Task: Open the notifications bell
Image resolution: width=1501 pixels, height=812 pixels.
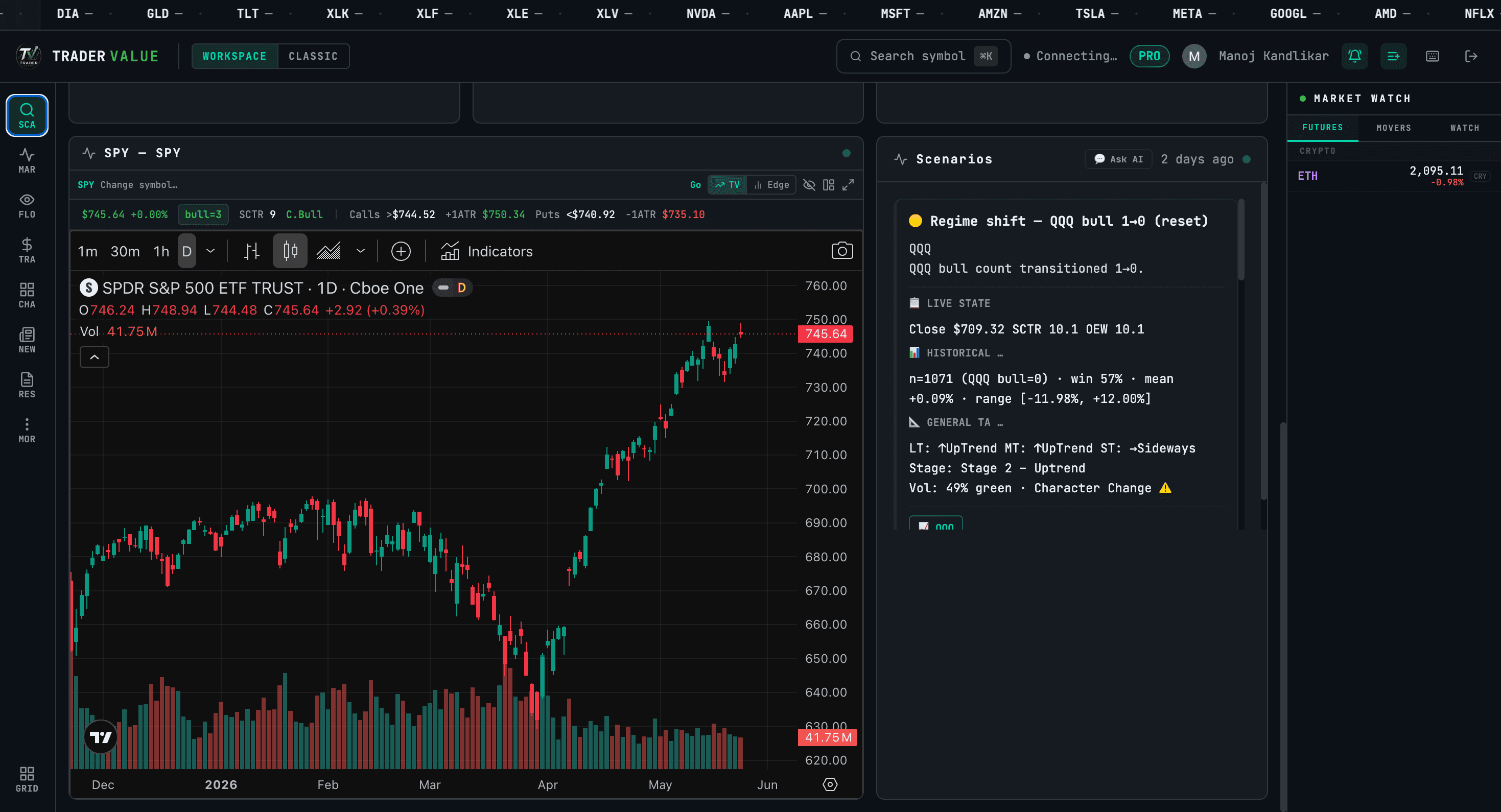Action: (1355, 56)
